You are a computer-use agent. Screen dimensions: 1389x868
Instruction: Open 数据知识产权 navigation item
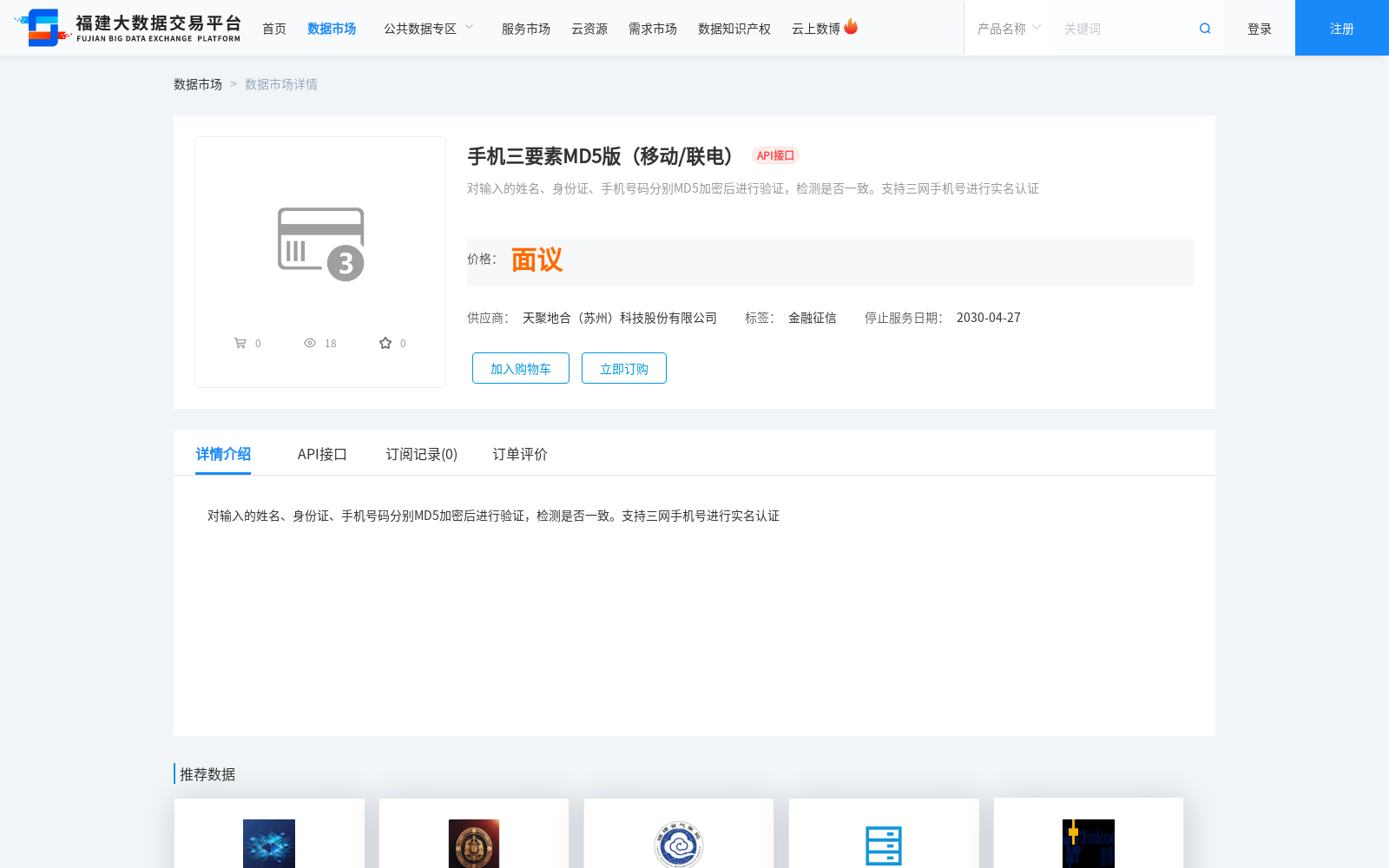734,29
